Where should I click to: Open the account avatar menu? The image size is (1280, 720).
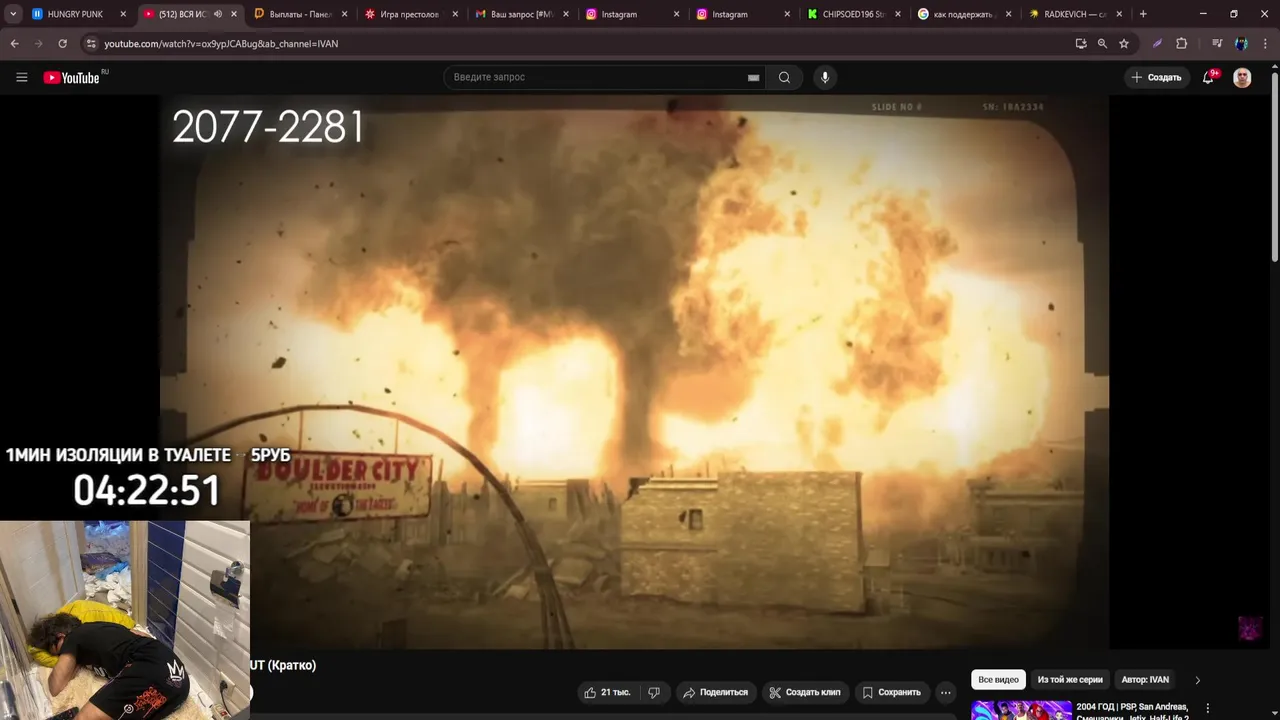coord(1242,77)
